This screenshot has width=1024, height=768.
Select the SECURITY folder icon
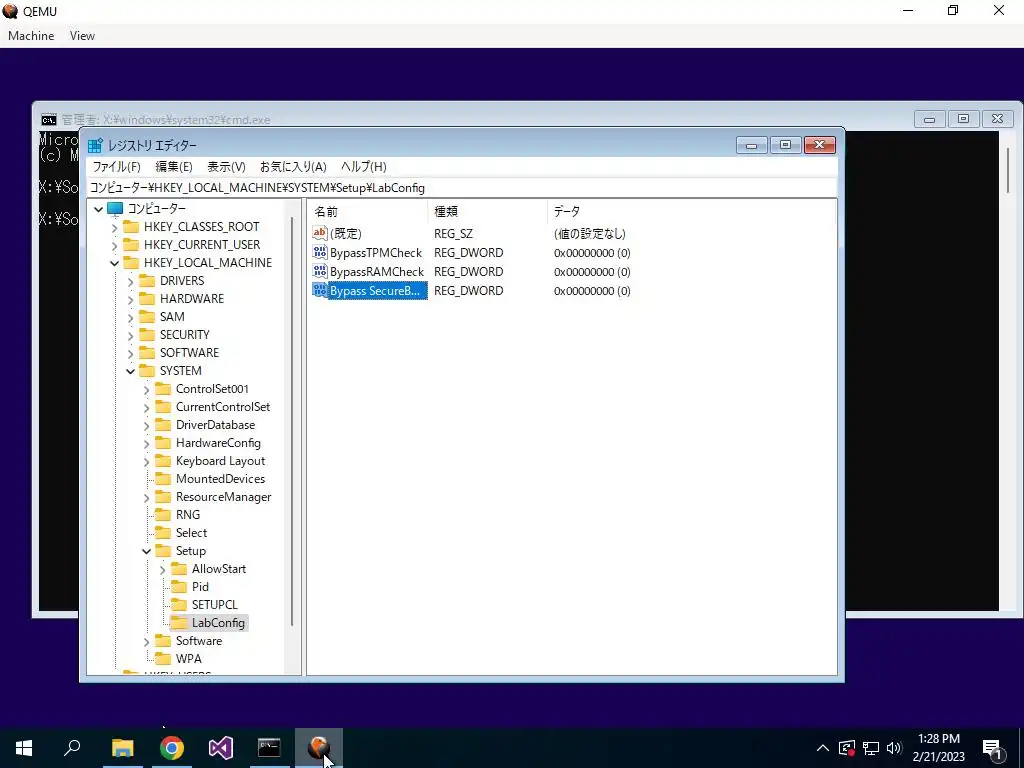(x=148, y=335)
